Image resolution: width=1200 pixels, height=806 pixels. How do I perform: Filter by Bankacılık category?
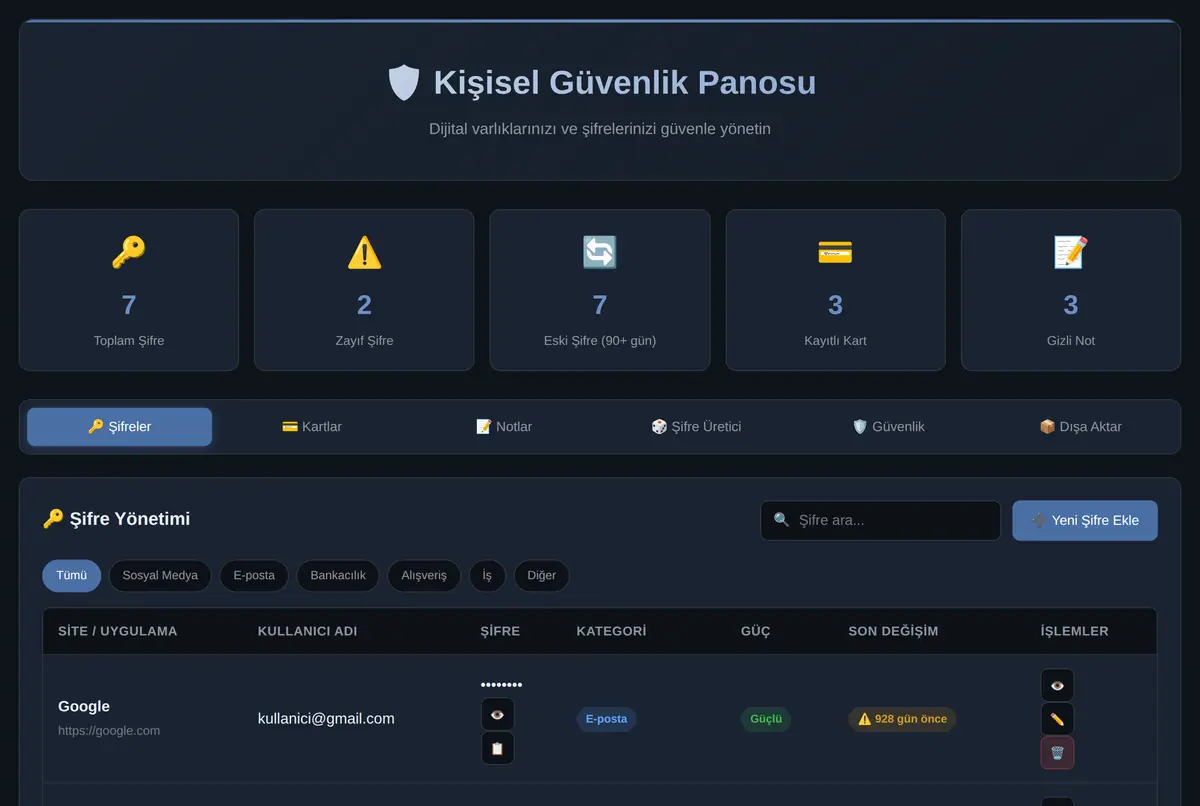click(338, 576)
